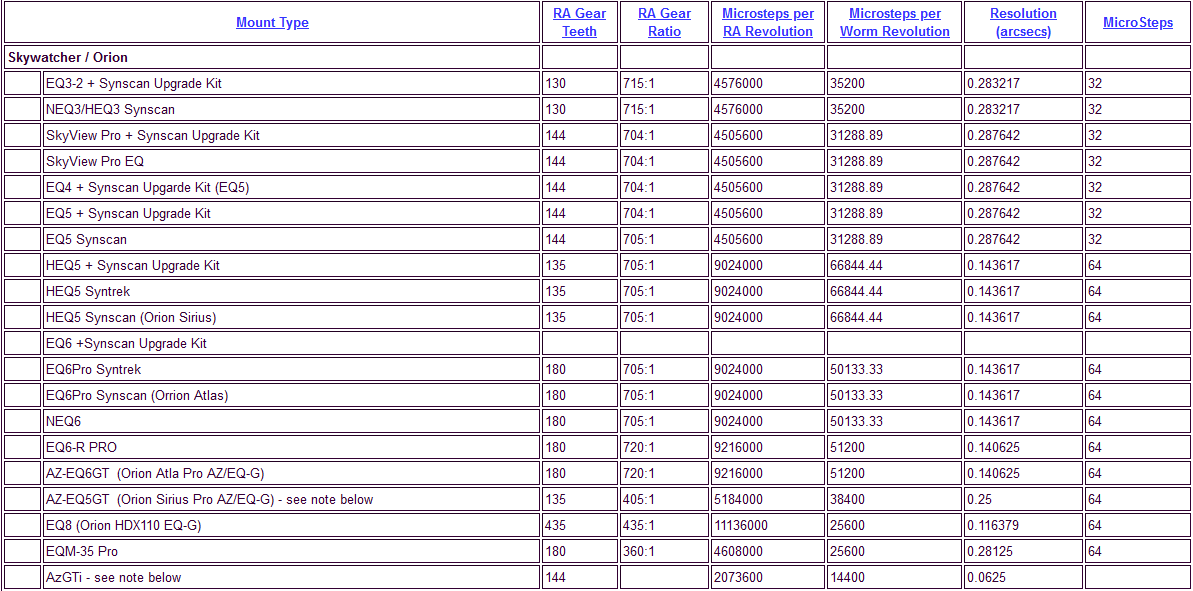
Task: Follow the RA Gear Ratio header link
Action: coord(664,23)
